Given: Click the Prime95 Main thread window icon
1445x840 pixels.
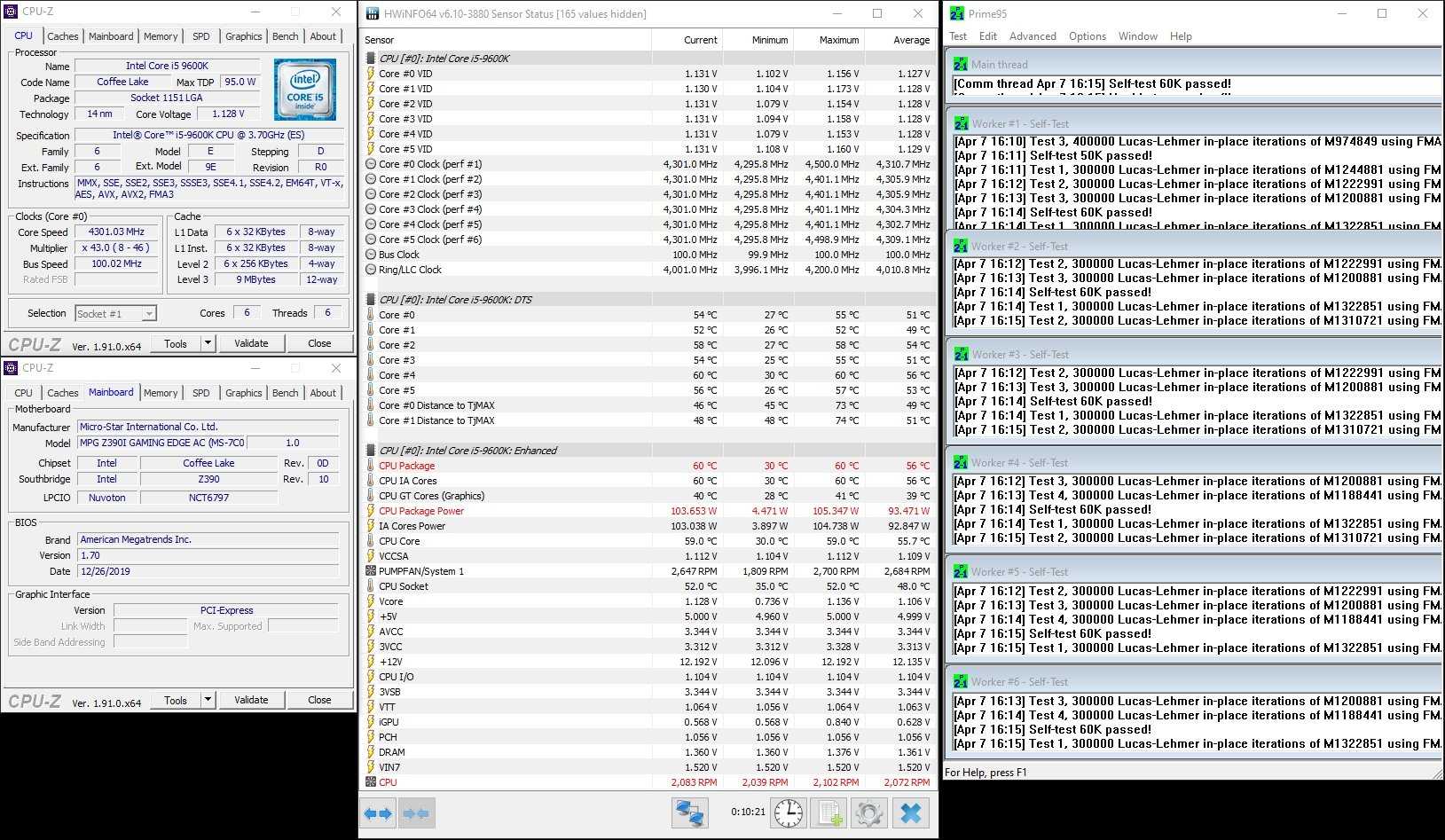Looking at the screenshot, I should pyautogui.click(x=961, y=65).
